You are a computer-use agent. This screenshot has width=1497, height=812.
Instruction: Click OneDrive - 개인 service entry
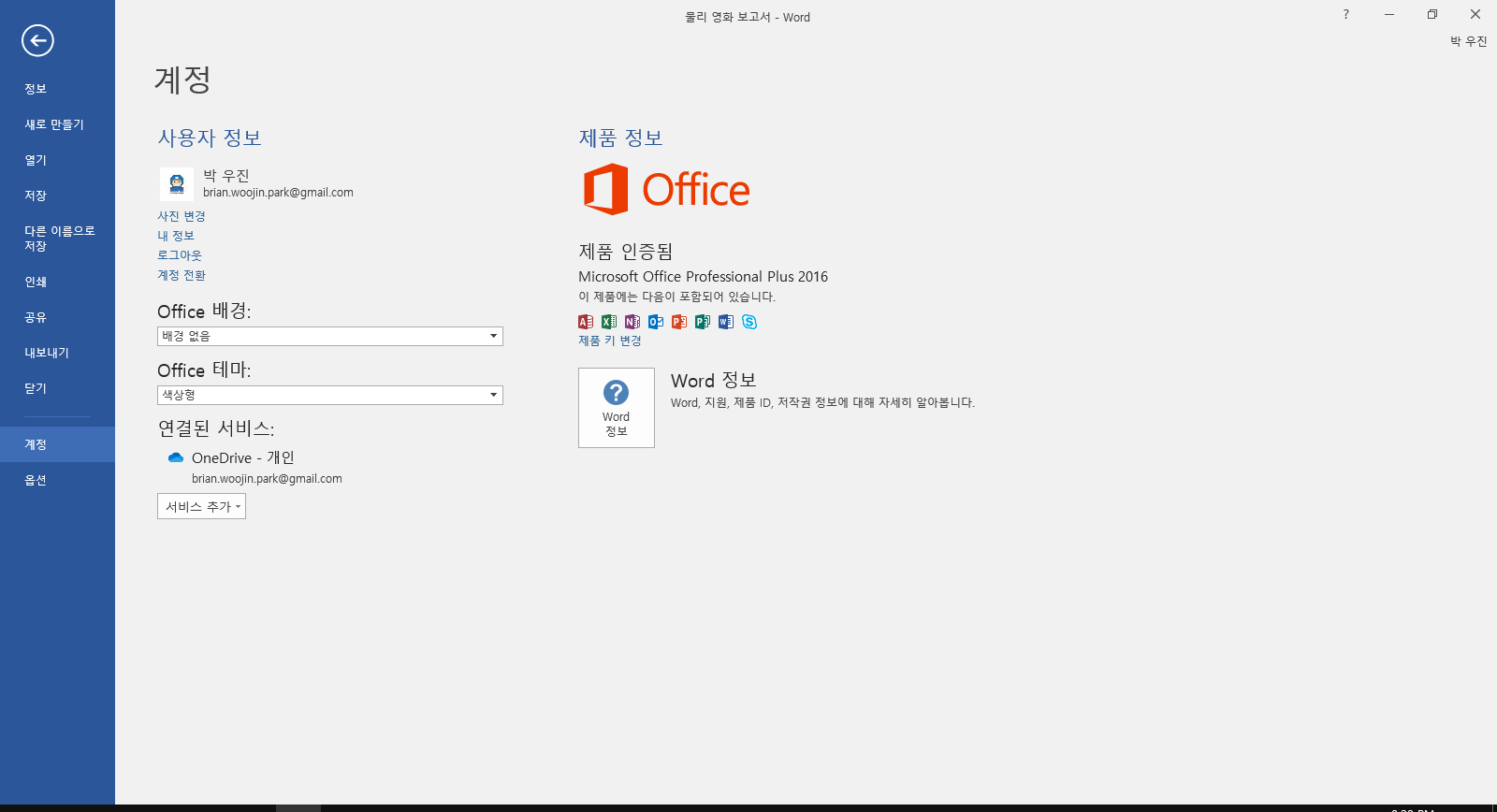pos(243,457)
